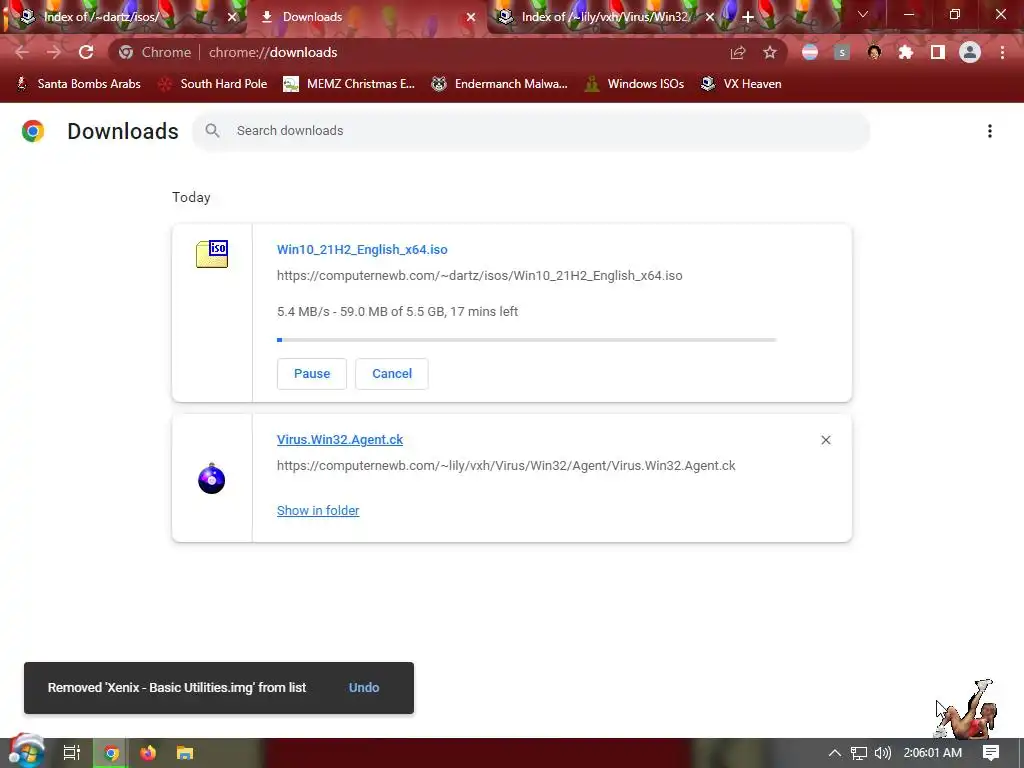Open the Action Center notifications icon
This screenshot has height=768, width=1024.
pyautogui.click(x=991, y=753)
